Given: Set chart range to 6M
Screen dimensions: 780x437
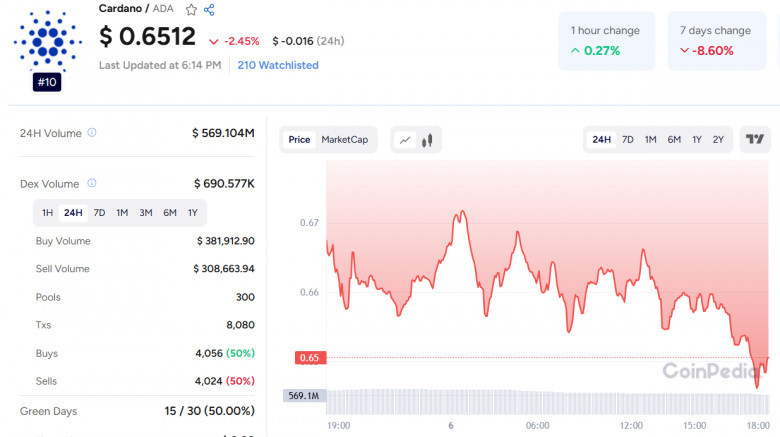Looking at the screenshot, I should coord(674,140).
